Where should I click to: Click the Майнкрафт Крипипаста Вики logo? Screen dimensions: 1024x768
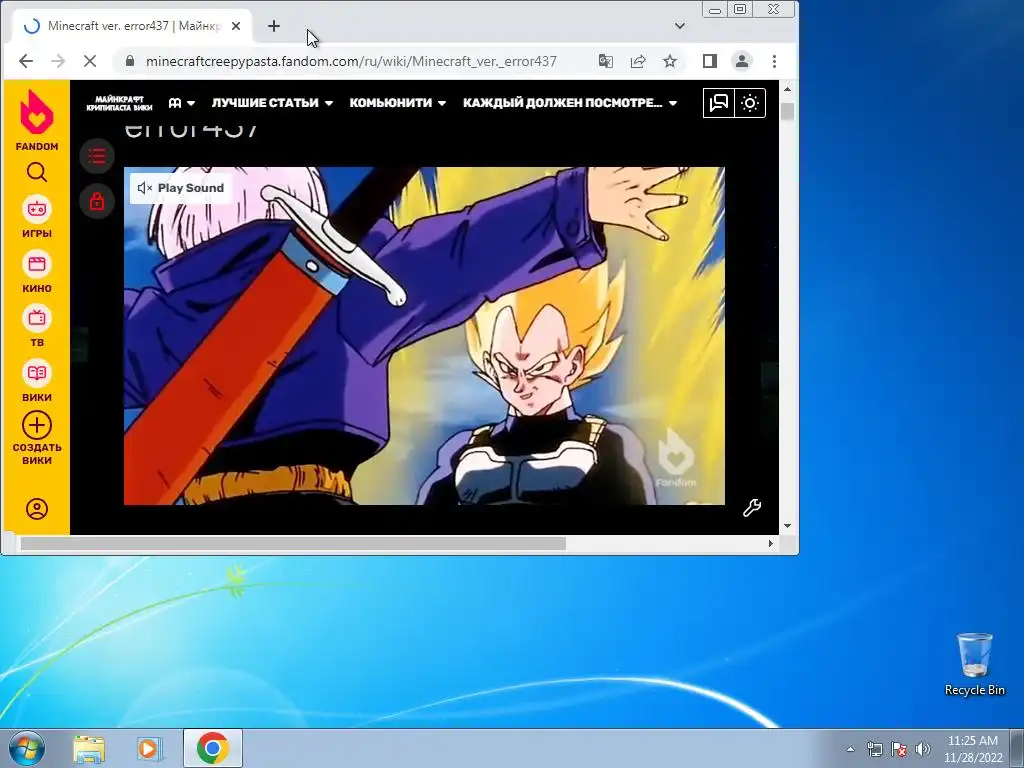point(119,103)
